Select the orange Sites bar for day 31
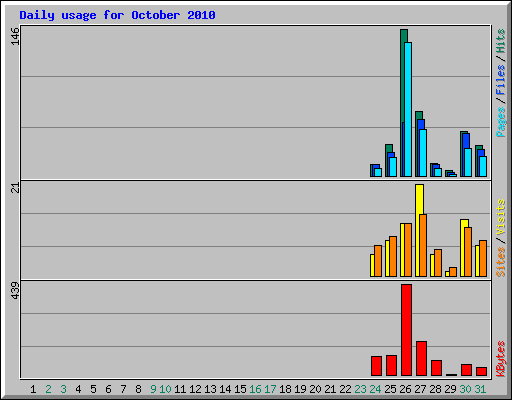 click(483, 258)
